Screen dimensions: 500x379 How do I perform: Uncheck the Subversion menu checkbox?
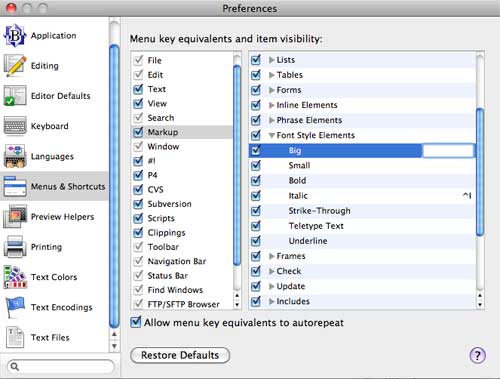pos(138,204)
